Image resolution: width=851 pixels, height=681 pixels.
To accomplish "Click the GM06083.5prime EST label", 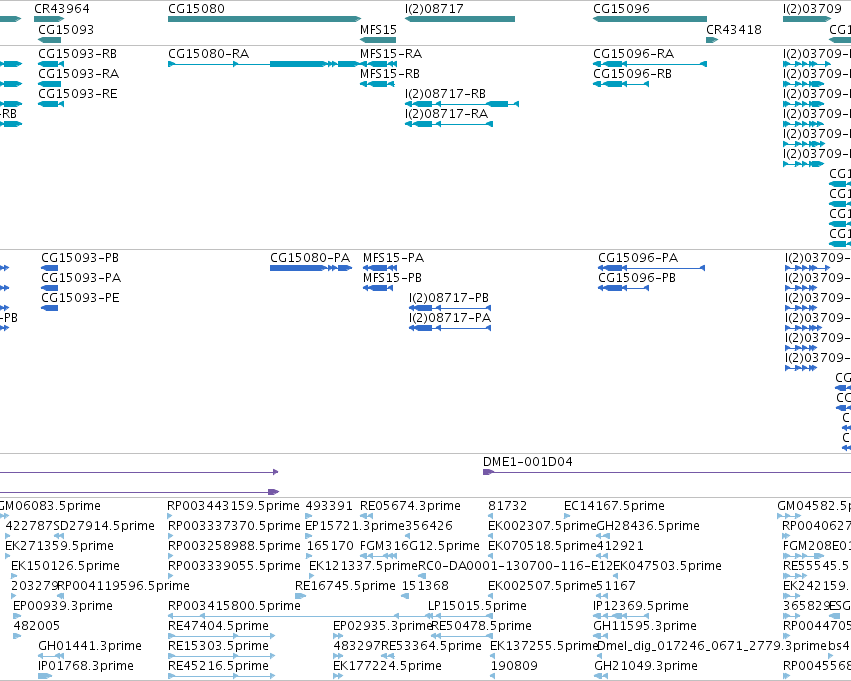I will (49, 506).
